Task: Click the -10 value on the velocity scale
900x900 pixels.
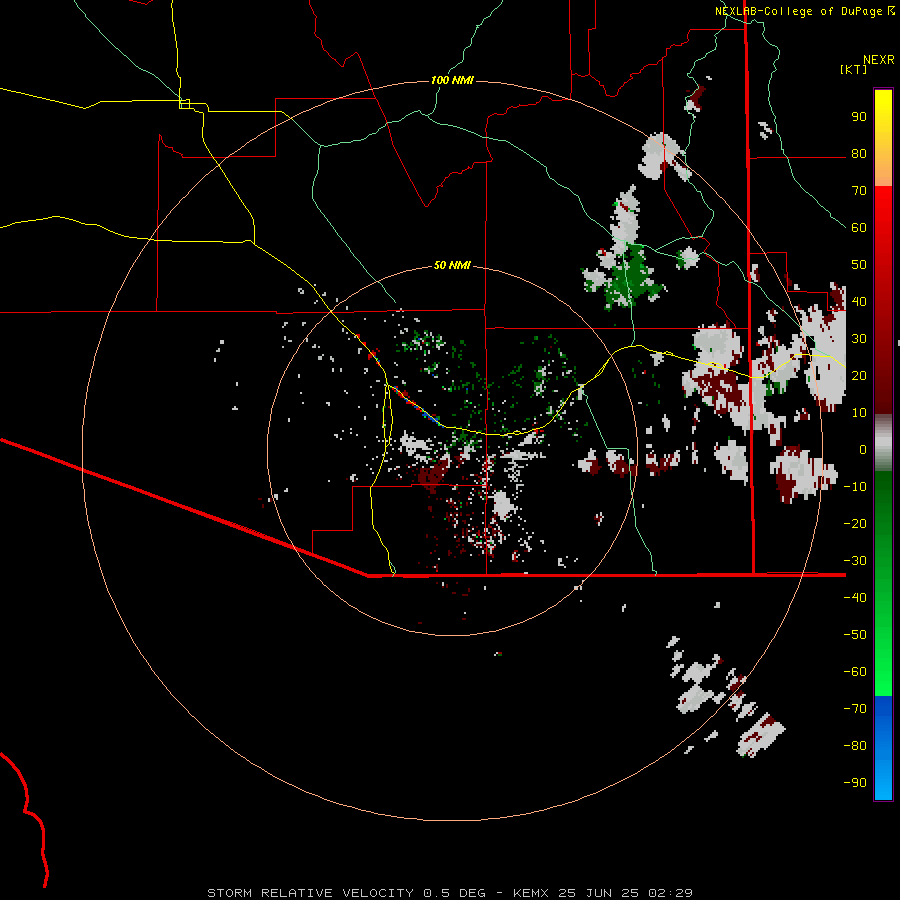Action: 855,487
